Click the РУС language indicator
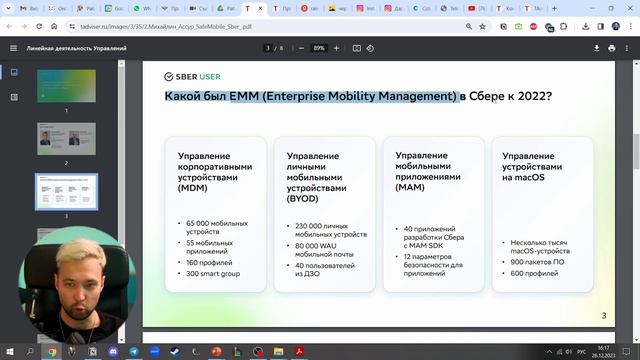This screenshot has height=360, width=640. tap(582, 352)
